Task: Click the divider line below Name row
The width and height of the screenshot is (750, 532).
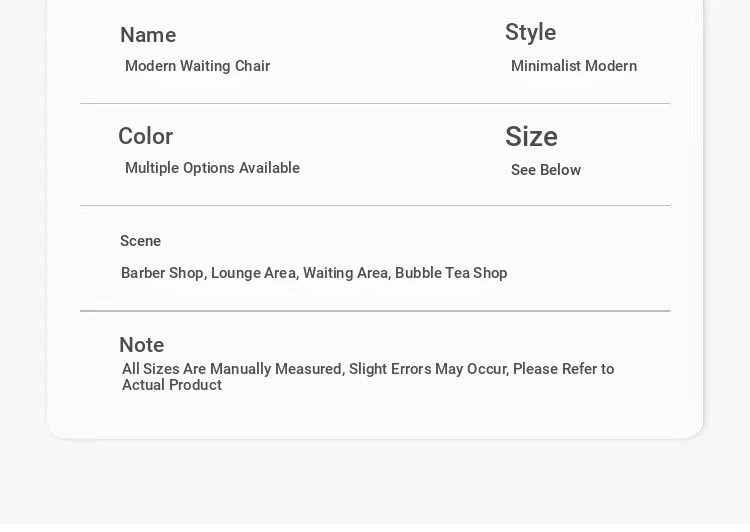Action: point(375,104)
